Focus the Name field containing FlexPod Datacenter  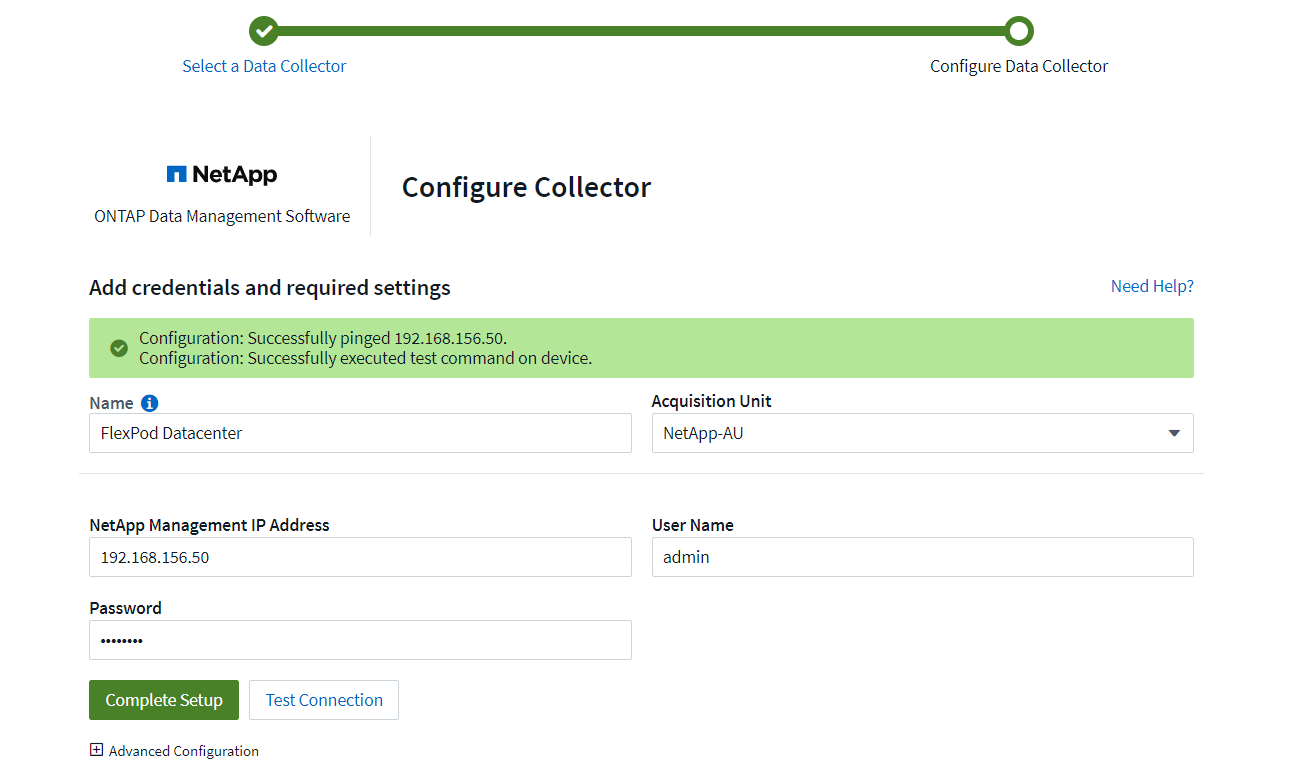pyautogui.click(x=360, y=434)
